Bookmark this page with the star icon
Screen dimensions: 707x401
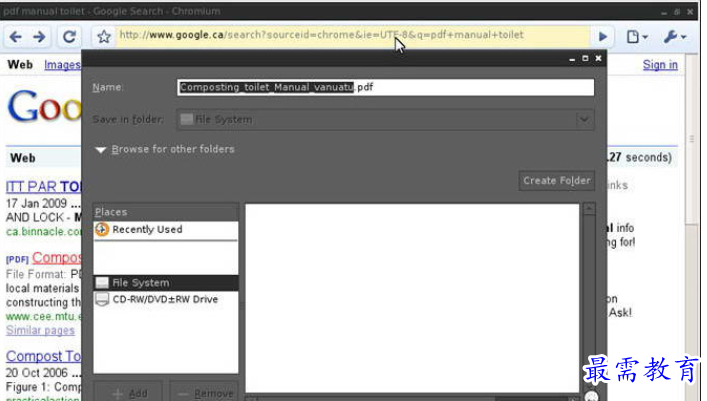click(104, 37)
